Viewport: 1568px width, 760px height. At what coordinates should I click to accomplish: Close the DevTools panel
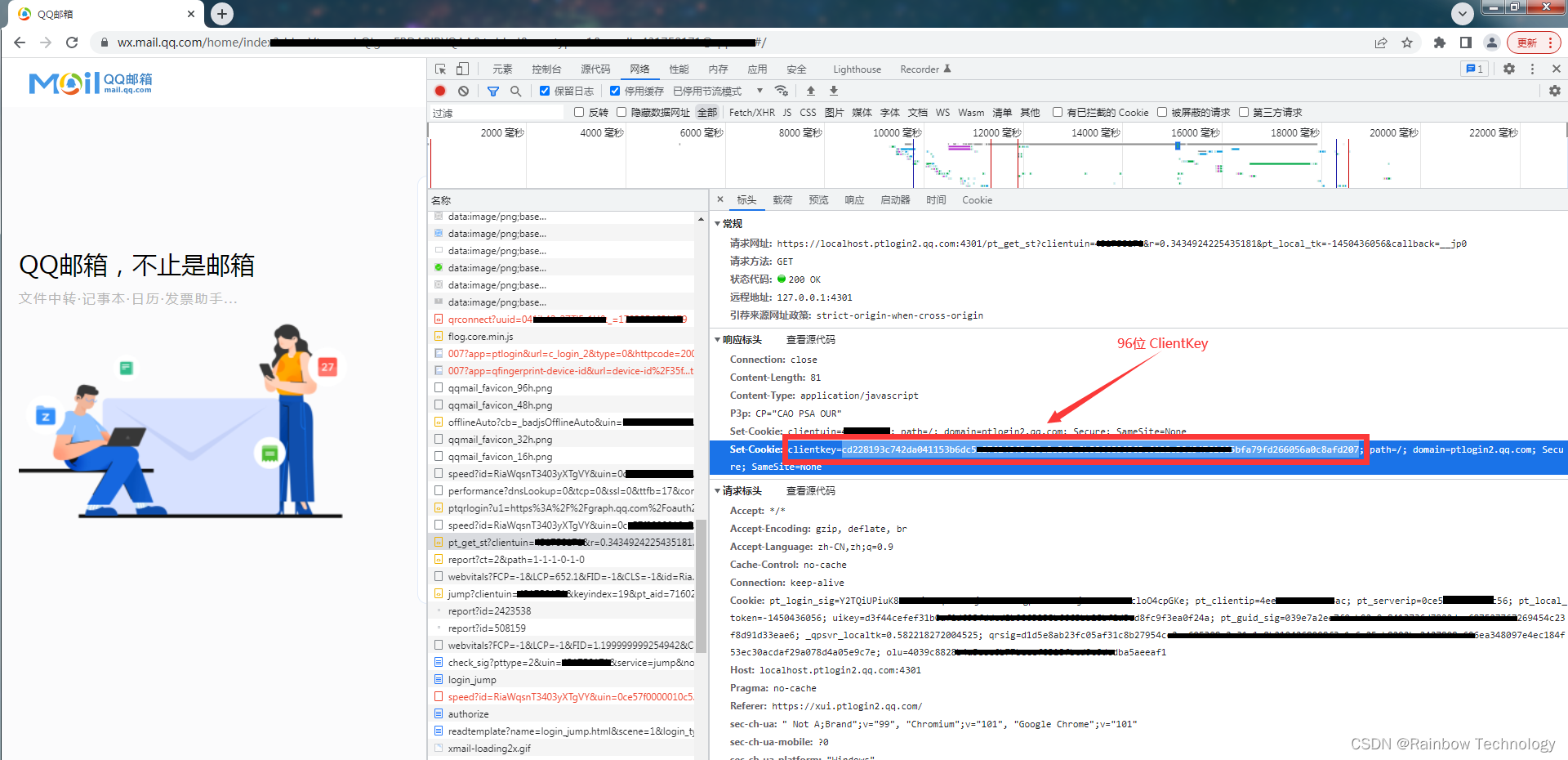click(1556, 69)
